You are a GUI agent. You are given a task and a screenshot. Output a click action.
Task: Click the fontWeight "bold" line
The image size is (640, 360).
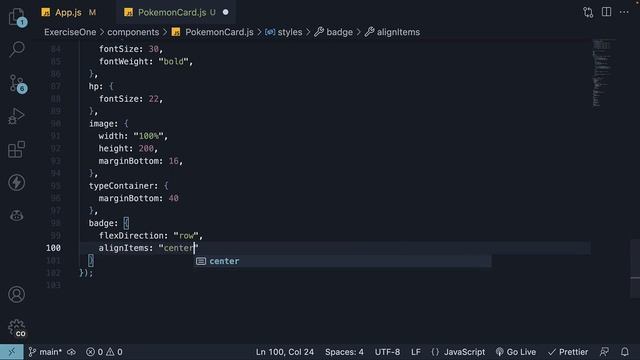146,62
